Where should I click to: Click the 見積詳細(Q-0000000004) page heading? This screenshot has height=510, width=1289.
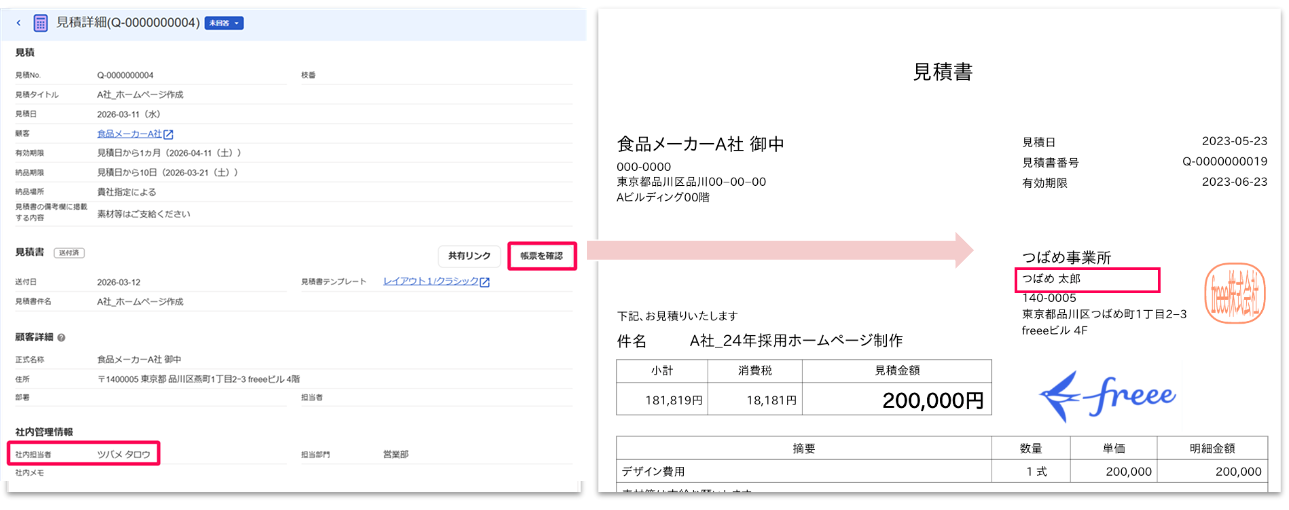pyautogui.click(x=128, y=22)
